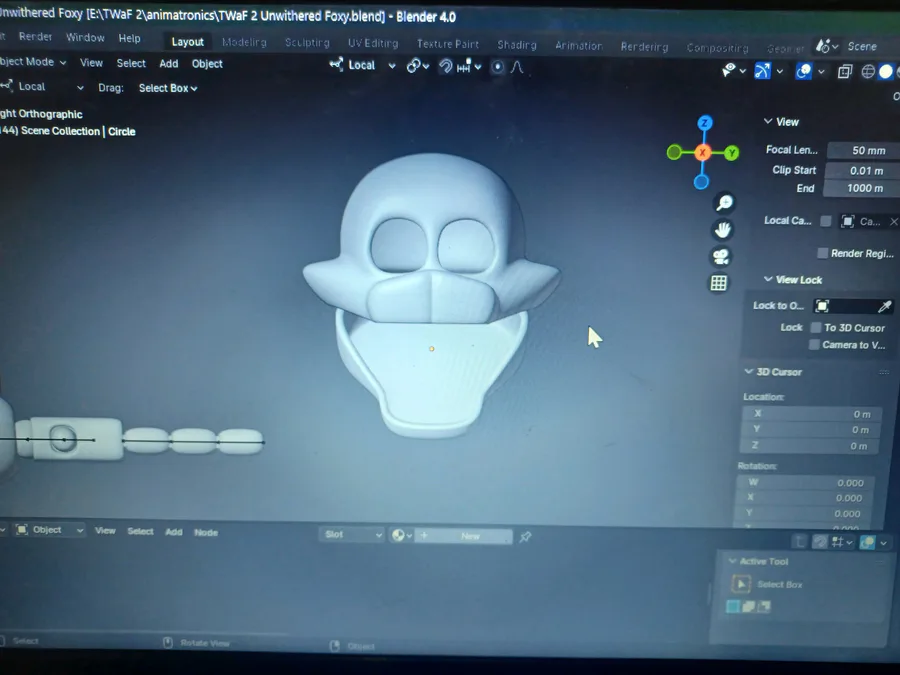
Task: Click the eyedropper in Lock to Object field
Action: click(x=885, y=307)
